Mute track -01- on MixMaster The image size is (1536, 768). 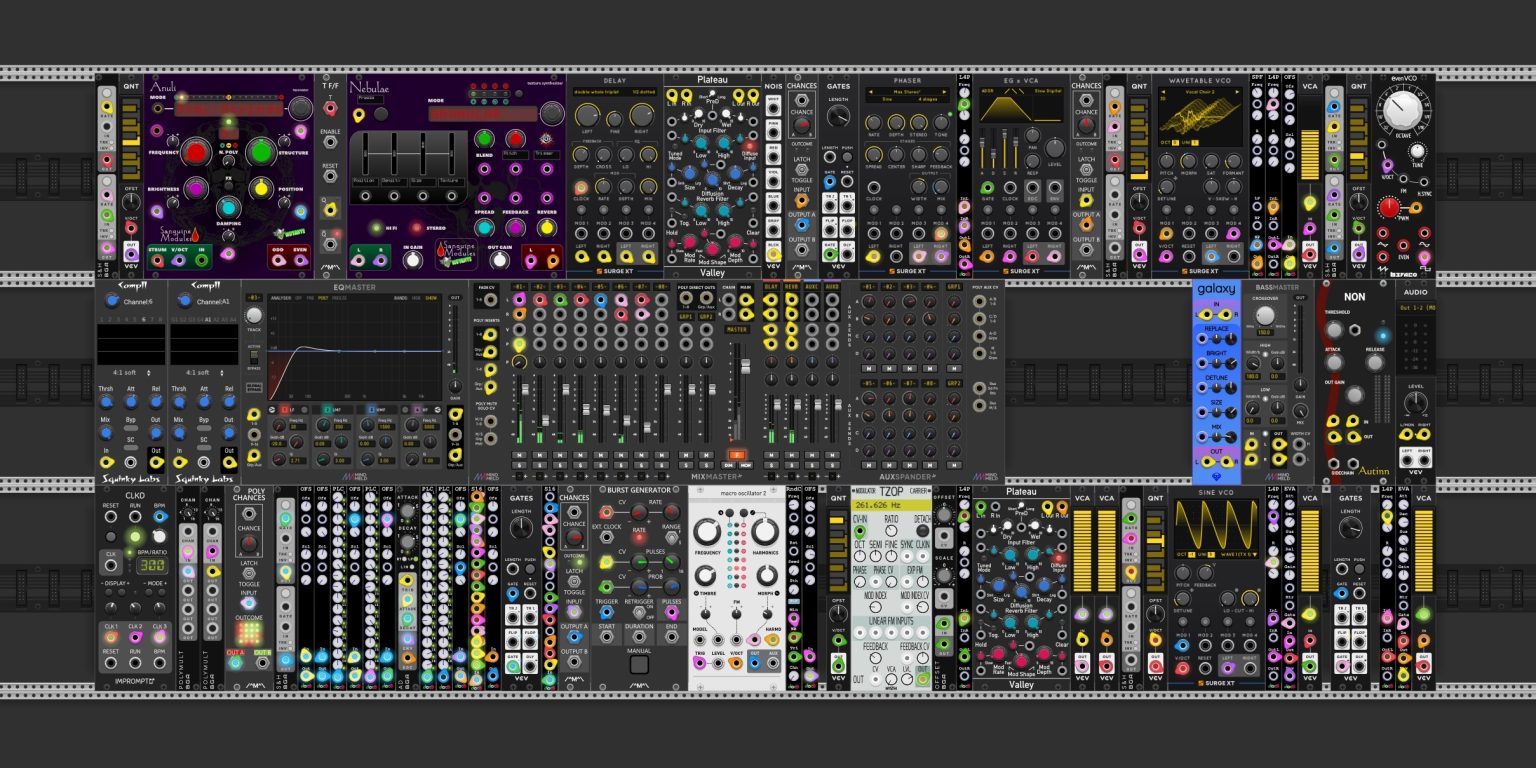[519, 455]
